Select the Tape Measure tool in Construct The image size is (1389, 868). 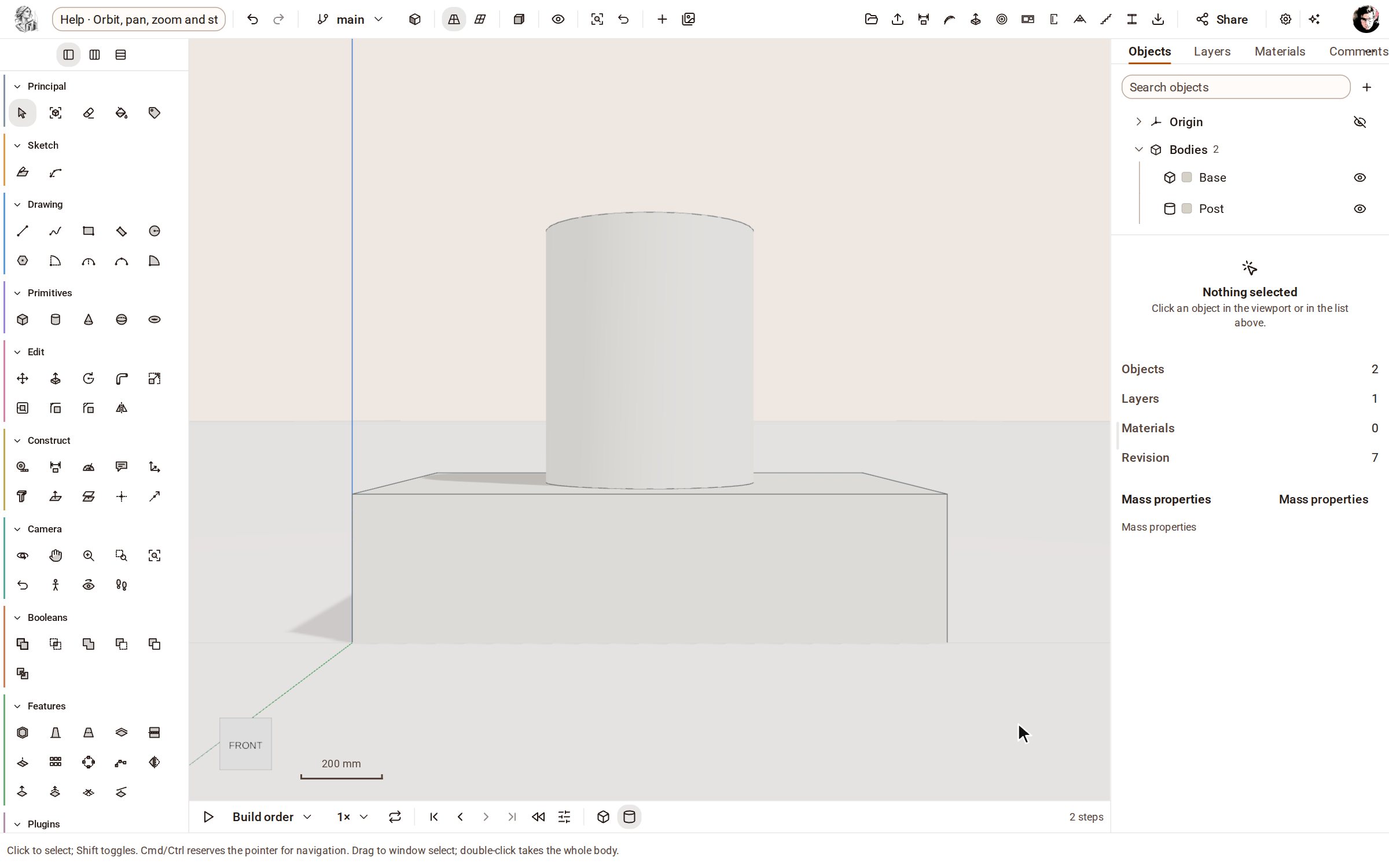22,467
